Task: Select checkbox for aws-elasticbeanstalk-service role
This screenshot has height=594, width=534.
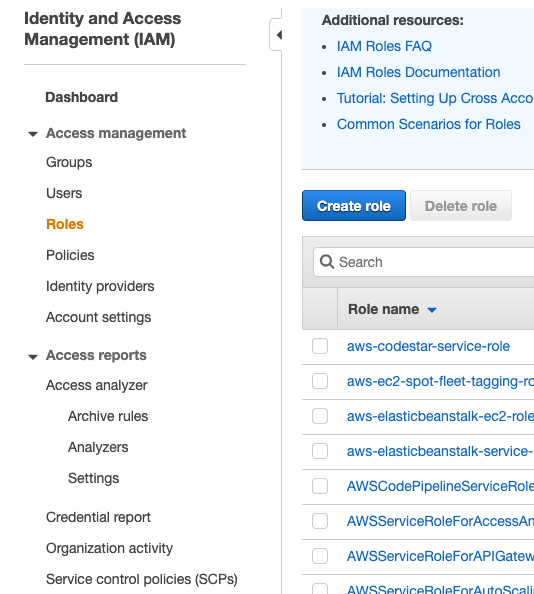Action: pyautogui.click(x=320, y=451)
